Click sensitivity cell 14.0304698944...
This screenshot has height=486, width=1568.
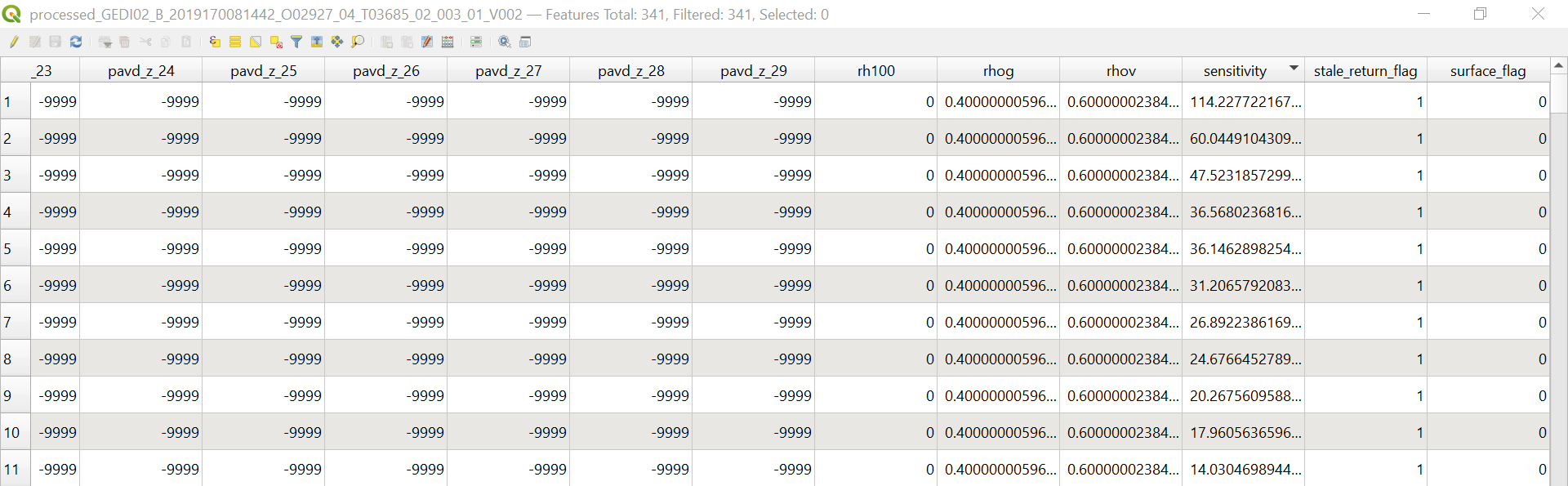click(x=1244, y=469)
